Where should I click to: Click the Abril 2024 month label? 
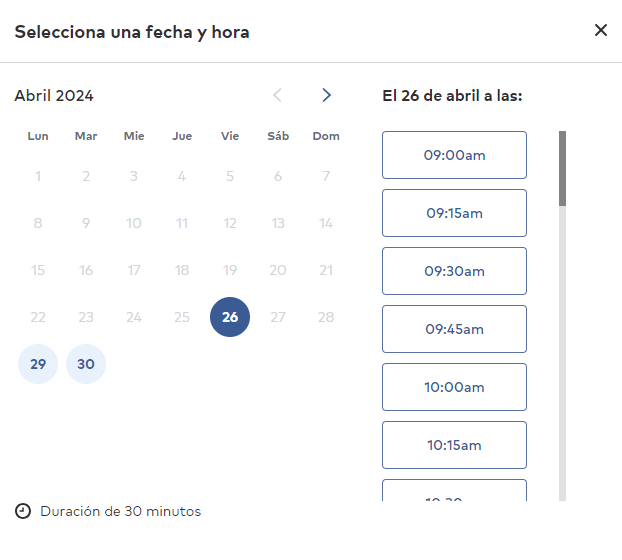point(54,96)
